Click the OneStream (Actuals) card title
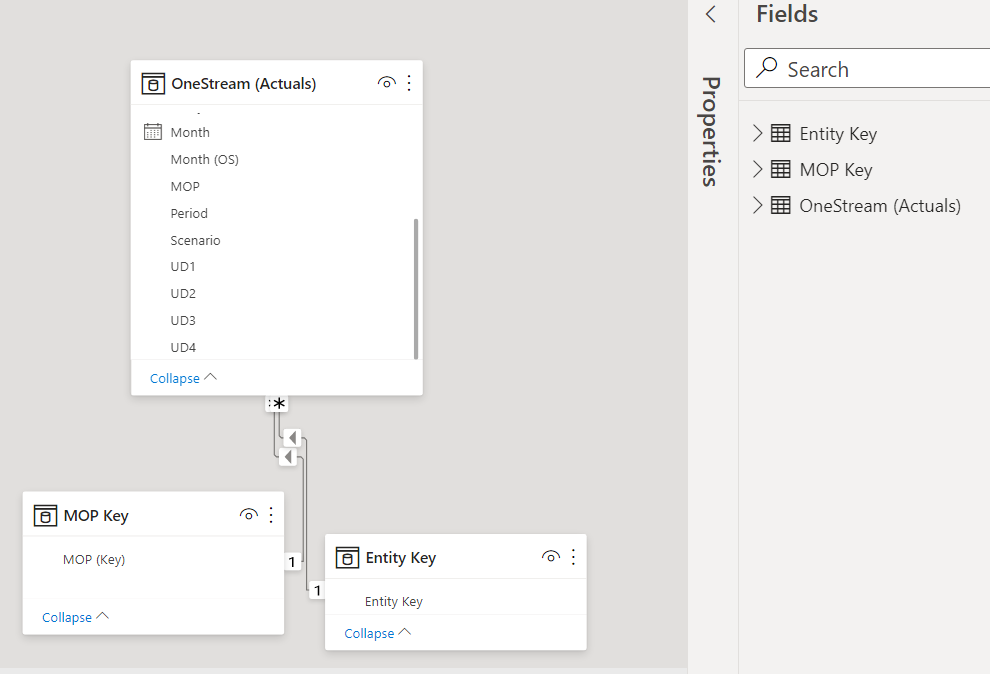Screen dimensions: 990x674 tap(244, 84)
